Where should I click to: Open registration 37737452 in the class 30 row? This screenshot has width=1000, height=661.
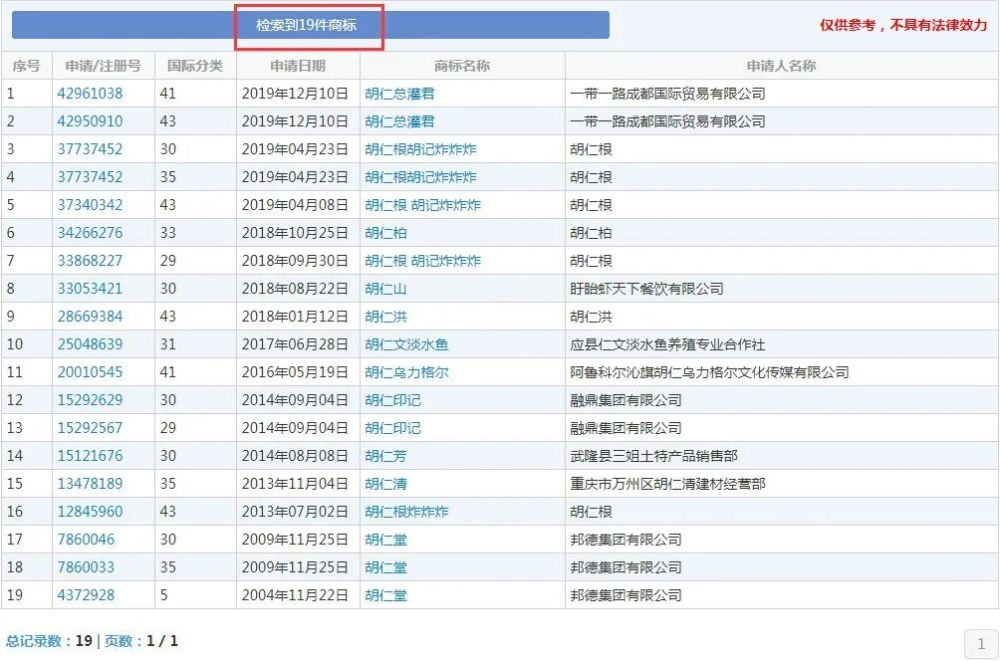click(90, 149)
